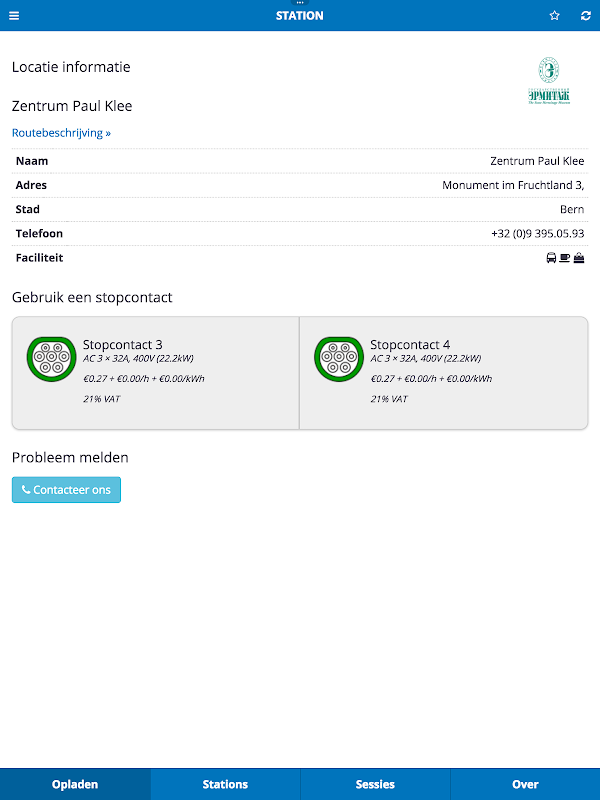Click the Gebruik een stopcontact heading
The height and width of the screenshot is (800, 600).
pos(92,297)
